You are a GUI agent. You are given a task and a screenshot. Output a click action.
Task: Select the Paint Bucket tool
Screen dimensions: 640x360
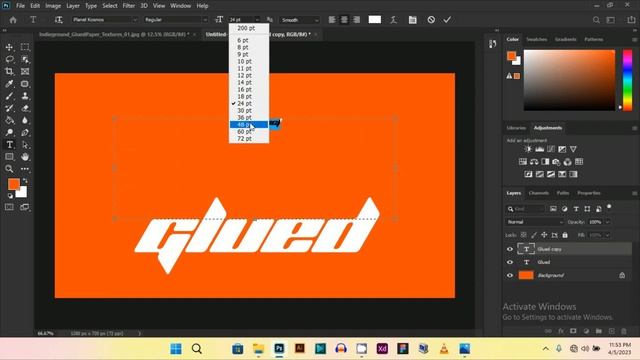[9, 120]
